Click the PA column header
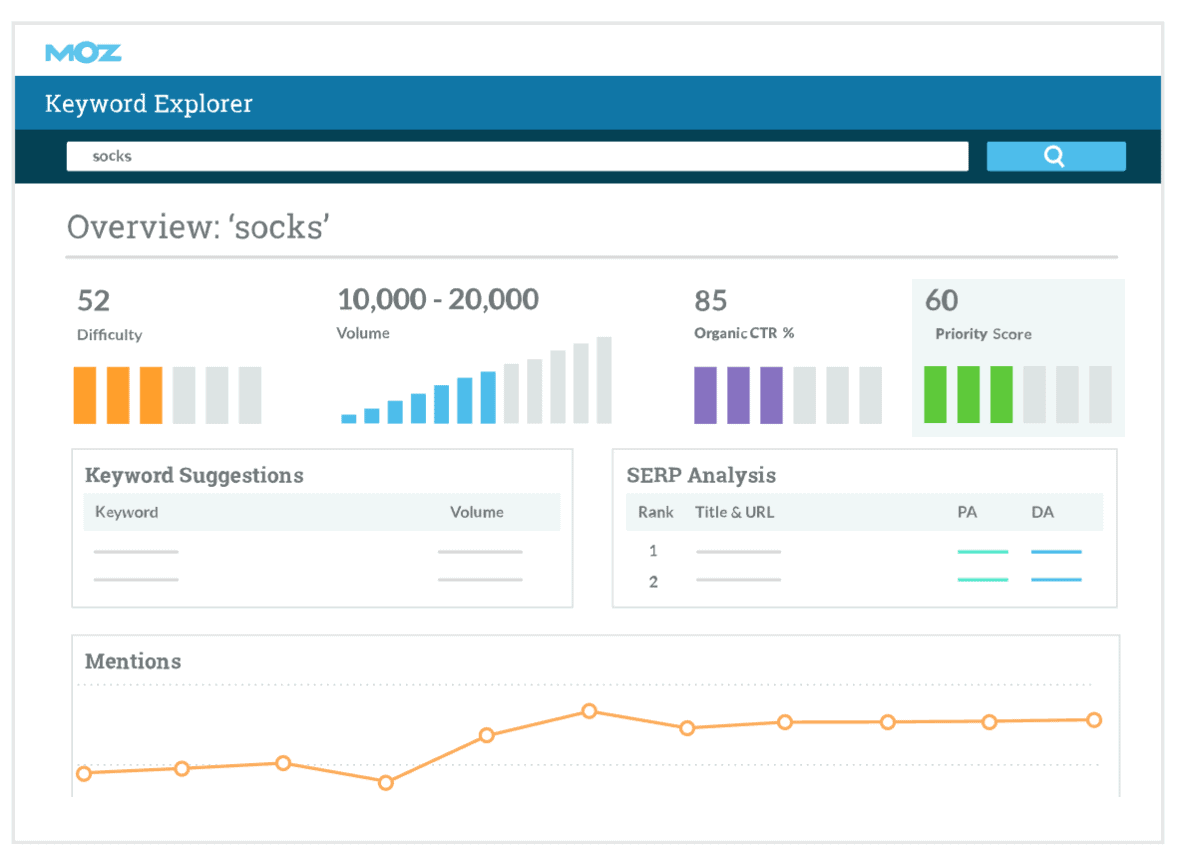Viewport: 1200px width, 854px height. pyautogui.click(x=967, y=512)
